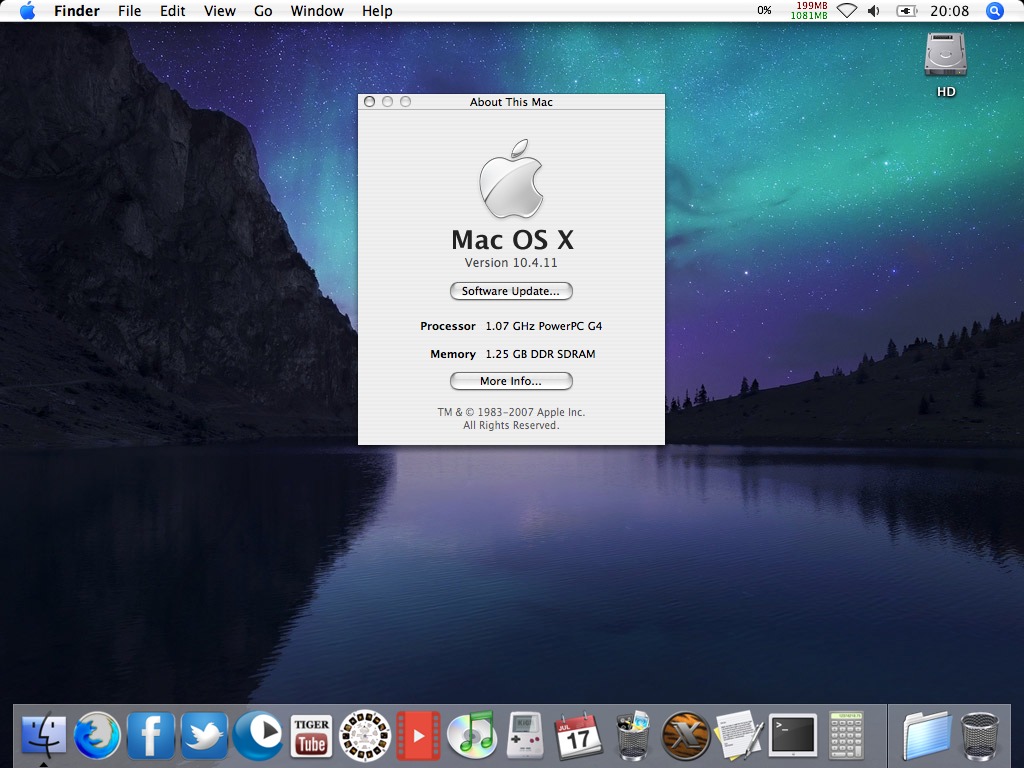The width and height of the screenshot is (1024, 768).
Task: Open the Tiger Tube app in Dock
Action: [312, 736]
